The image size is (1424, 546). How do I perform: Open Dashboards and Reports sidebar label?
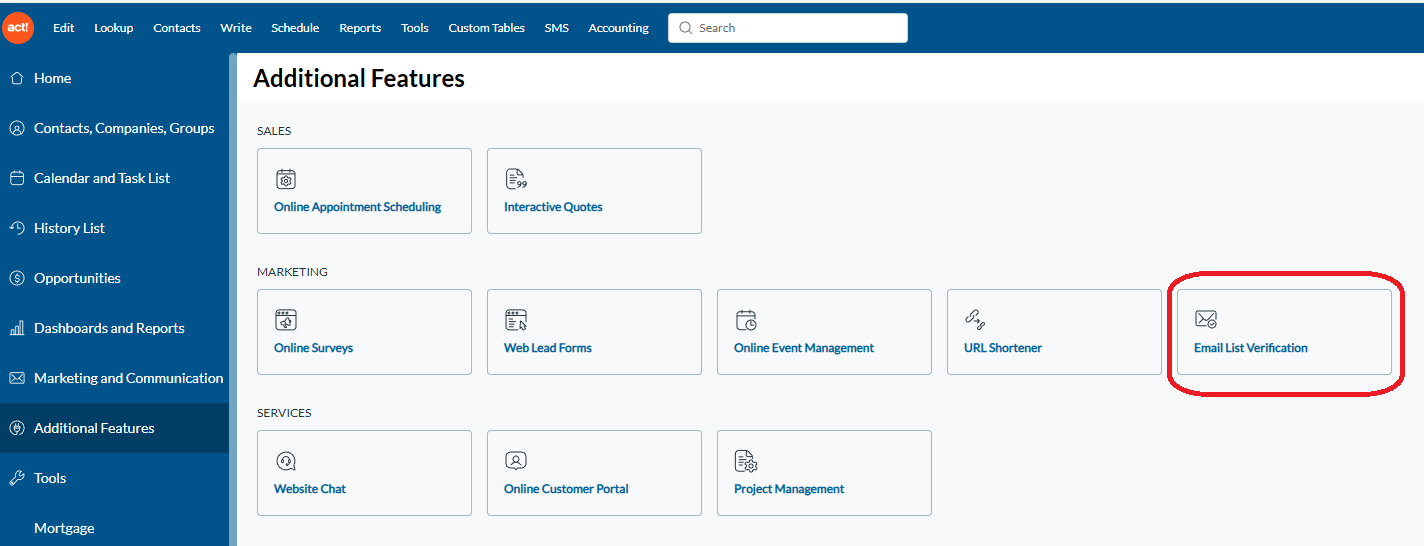point(109,328)
